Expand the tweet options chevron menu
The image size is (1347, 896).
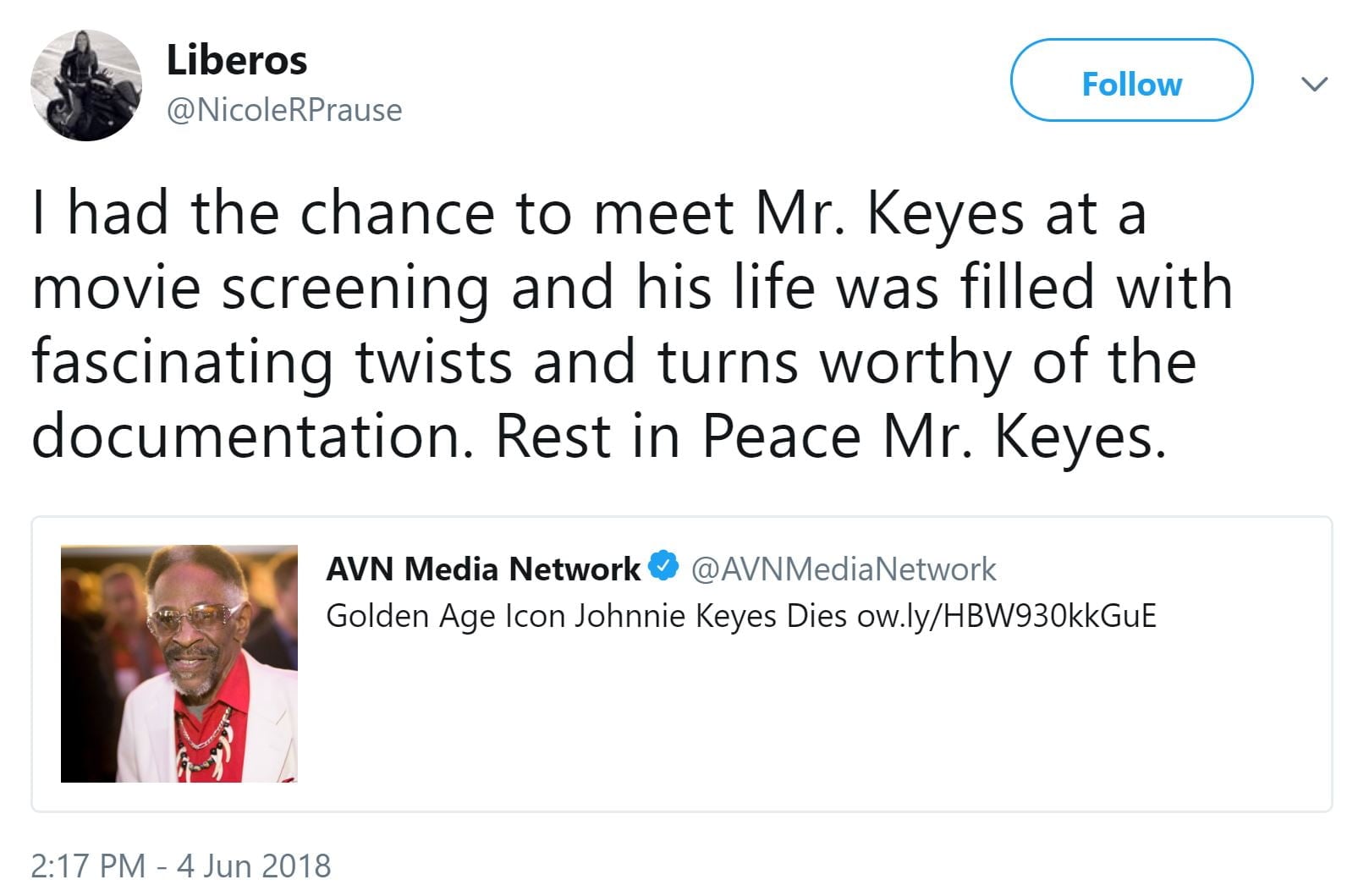coord(1312,84)
